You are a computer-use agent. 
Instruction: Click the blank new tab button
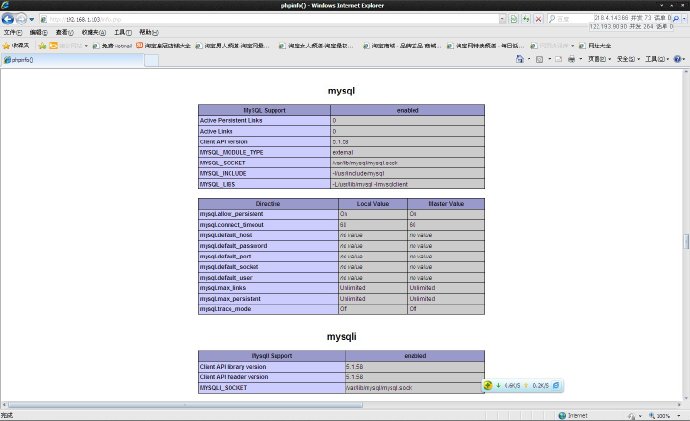(x=151, y=60)
